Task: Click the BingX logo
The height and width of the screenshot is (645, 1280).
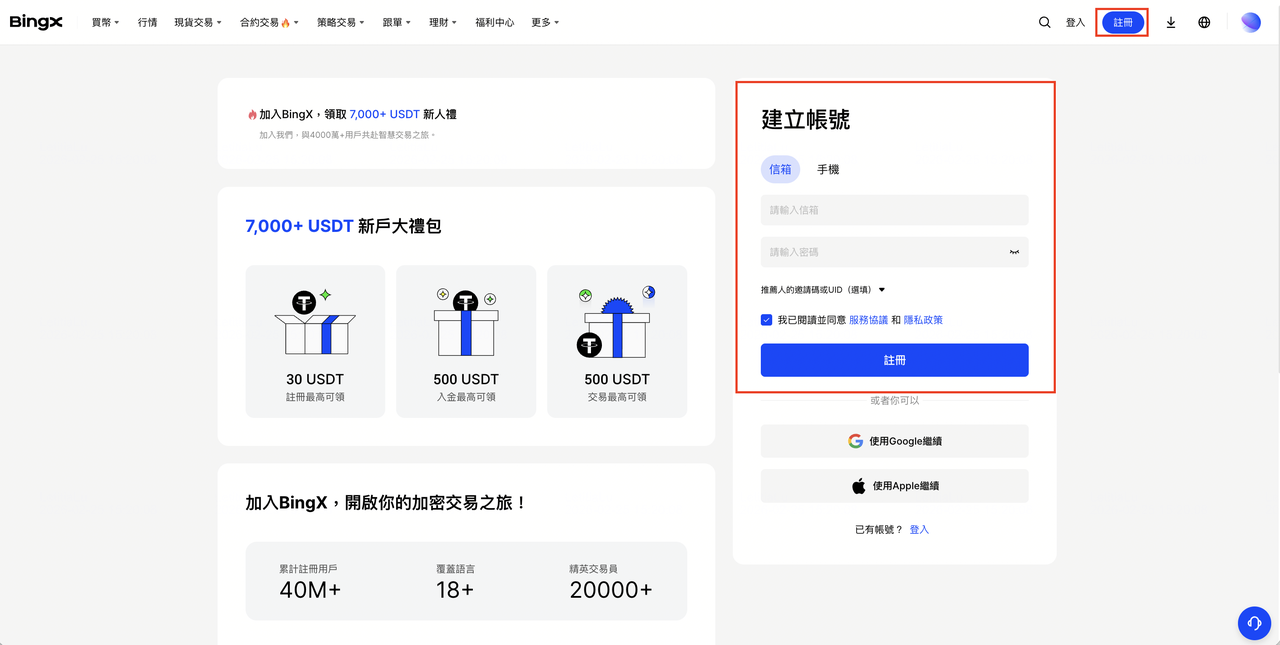Action: (x=36, y=22)
